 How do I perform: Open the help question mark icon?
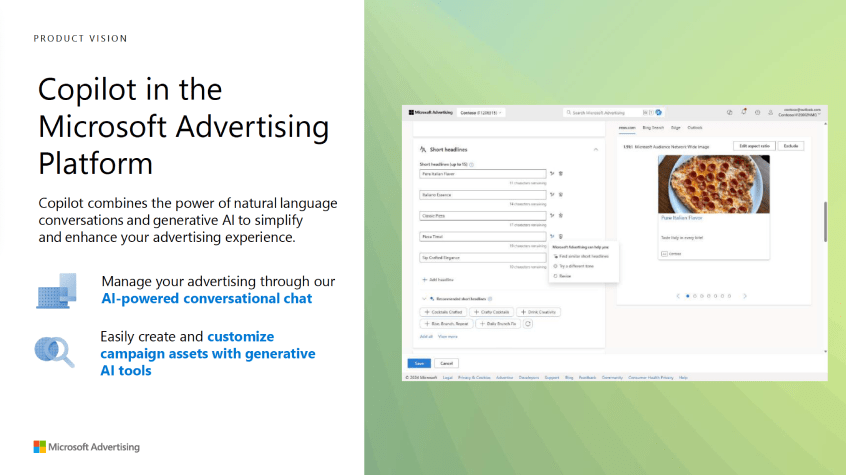coord(757,112)
